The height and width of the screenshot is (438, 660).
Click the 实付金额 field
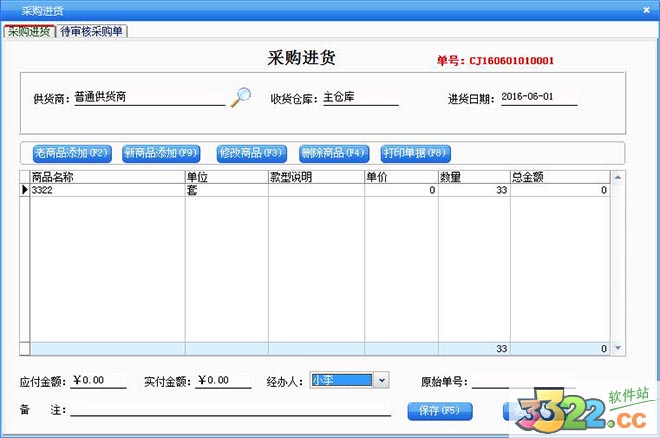click(x=223, y=381)
